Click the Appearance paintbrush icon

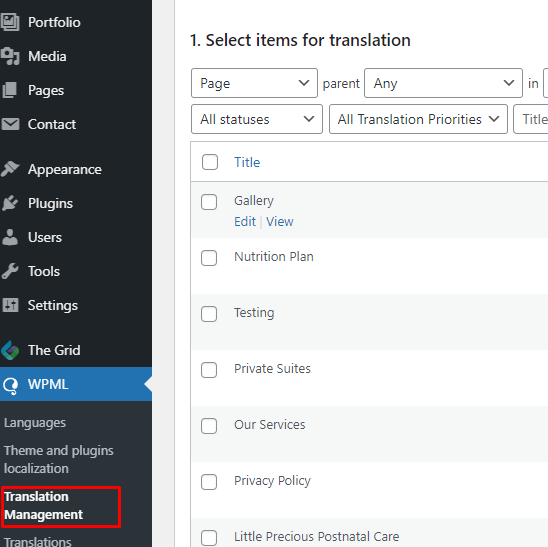click(10, 169)
